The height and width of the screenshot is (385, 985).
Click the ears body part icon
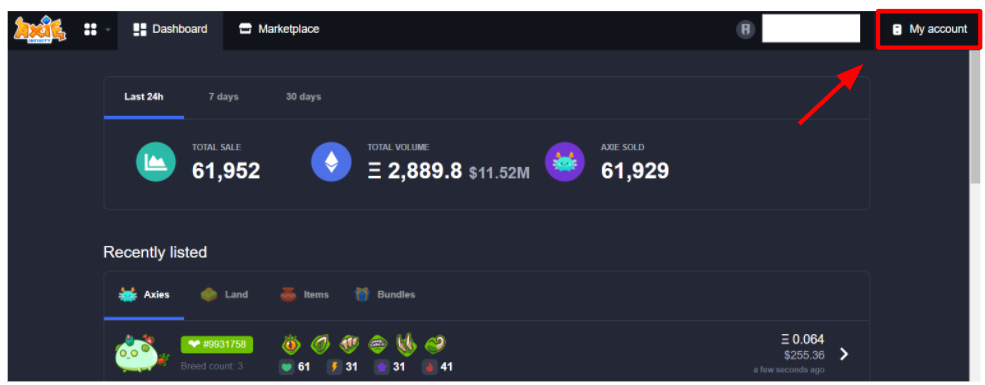320,344
